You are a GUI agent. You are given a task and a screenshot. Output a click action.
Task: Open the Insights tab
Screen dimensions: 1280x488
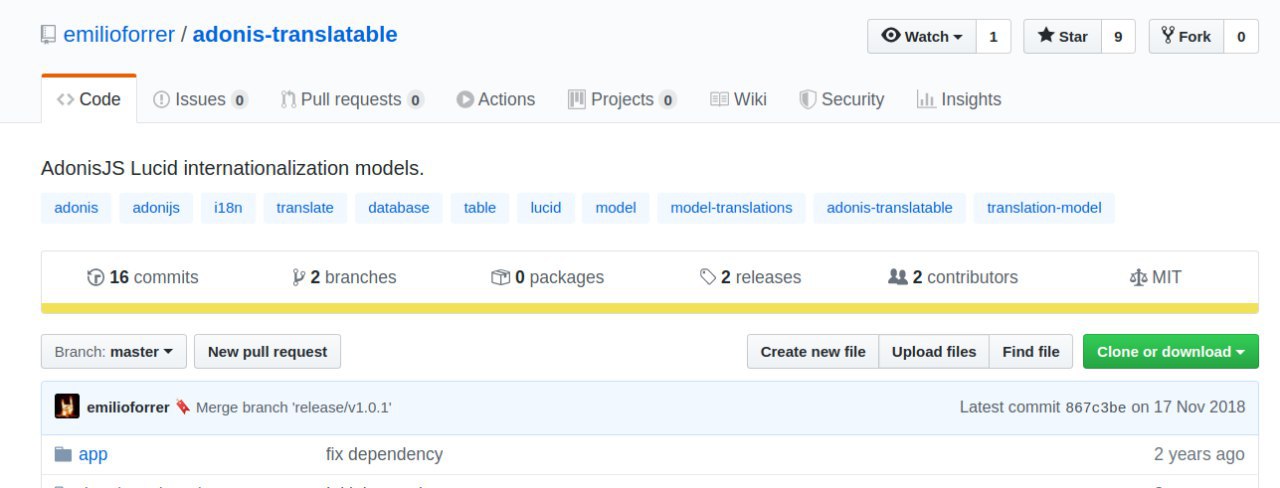[x=959, y=99]
